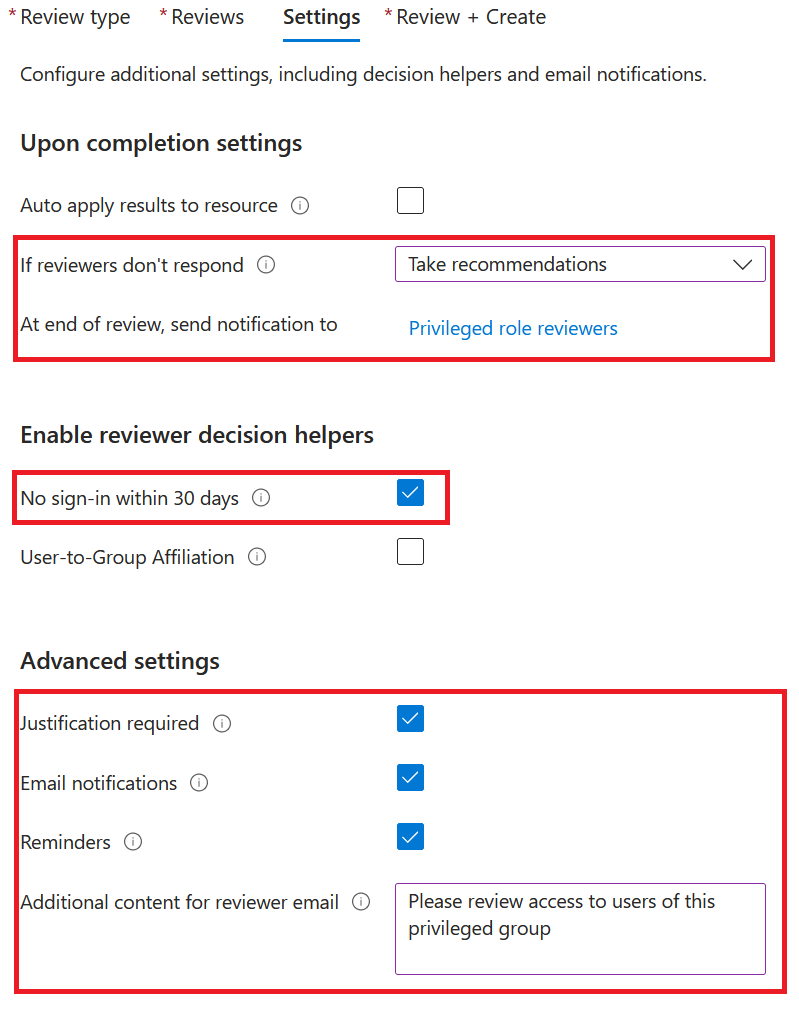This screenshot has height=1009, width=799.
Task: Open the Take recommendations dropdown
Action: 580,265
